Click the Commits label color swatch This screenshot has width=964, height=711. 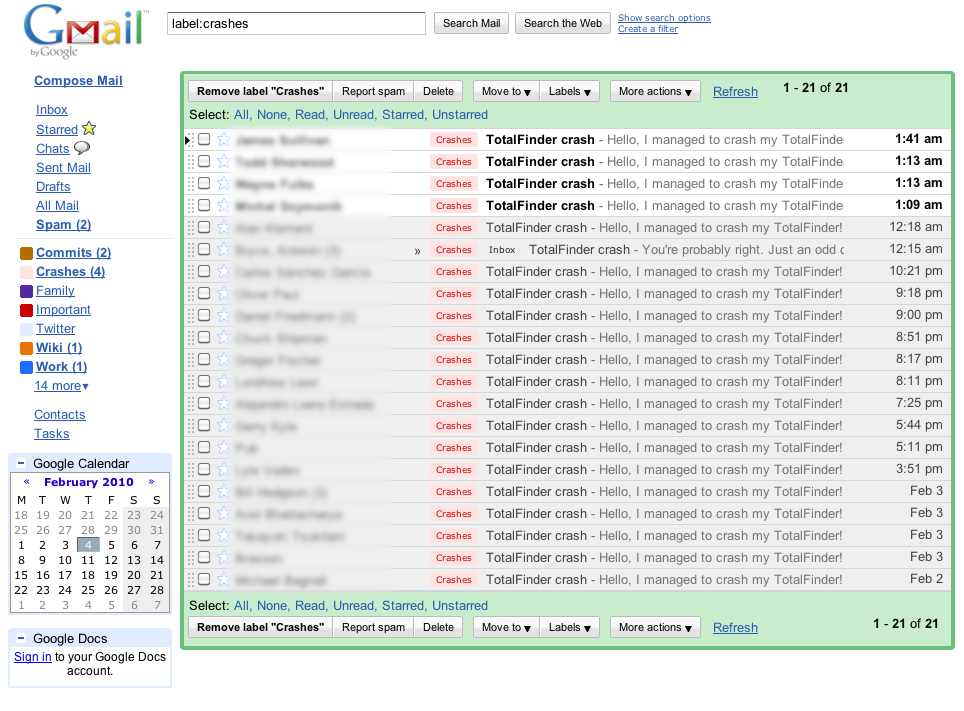pos(27,254)
